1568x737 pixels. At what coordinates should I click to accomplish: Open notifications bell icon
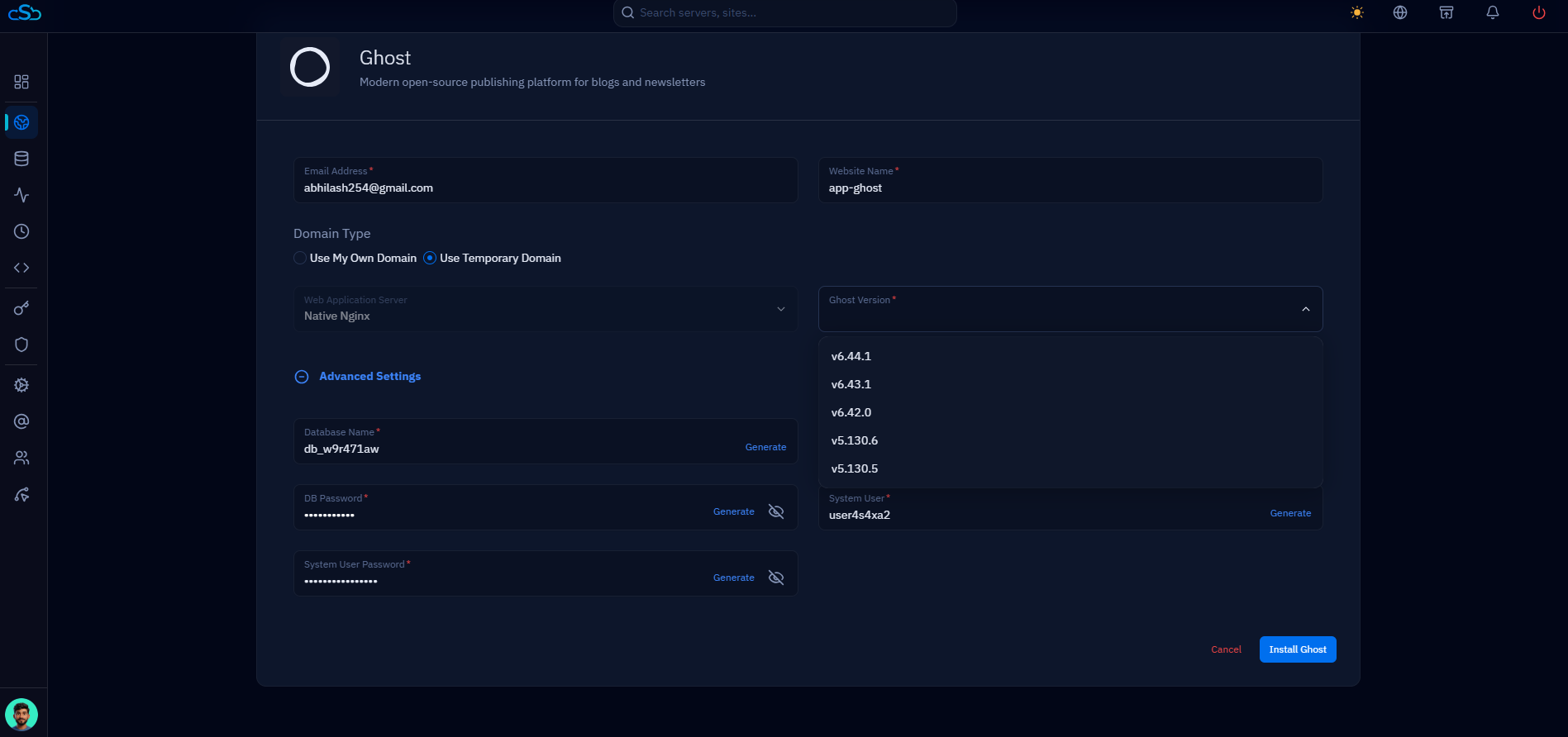[x=1493, y=12]
